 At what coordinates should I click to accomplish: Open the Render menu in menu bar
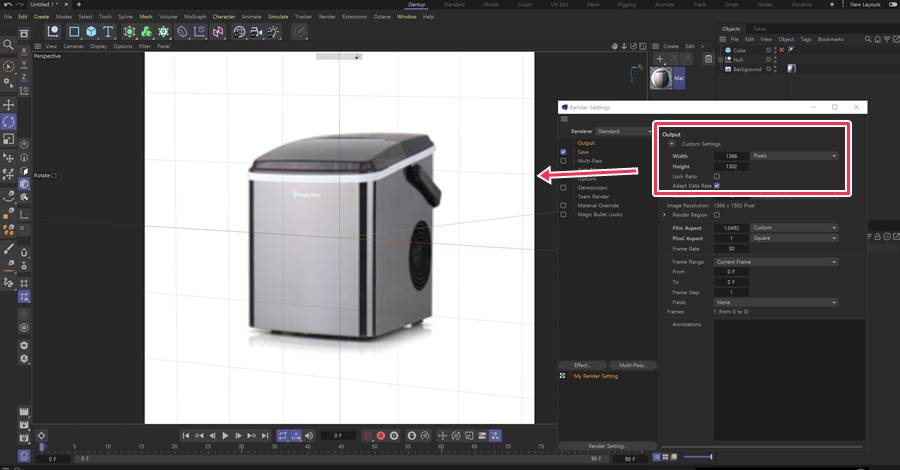click(x=327, y=17)
